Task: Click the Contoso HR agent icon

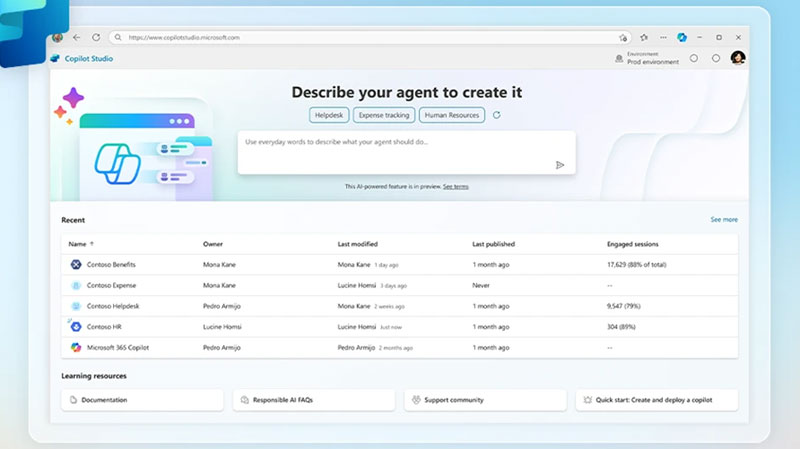Action: point(76,326)
